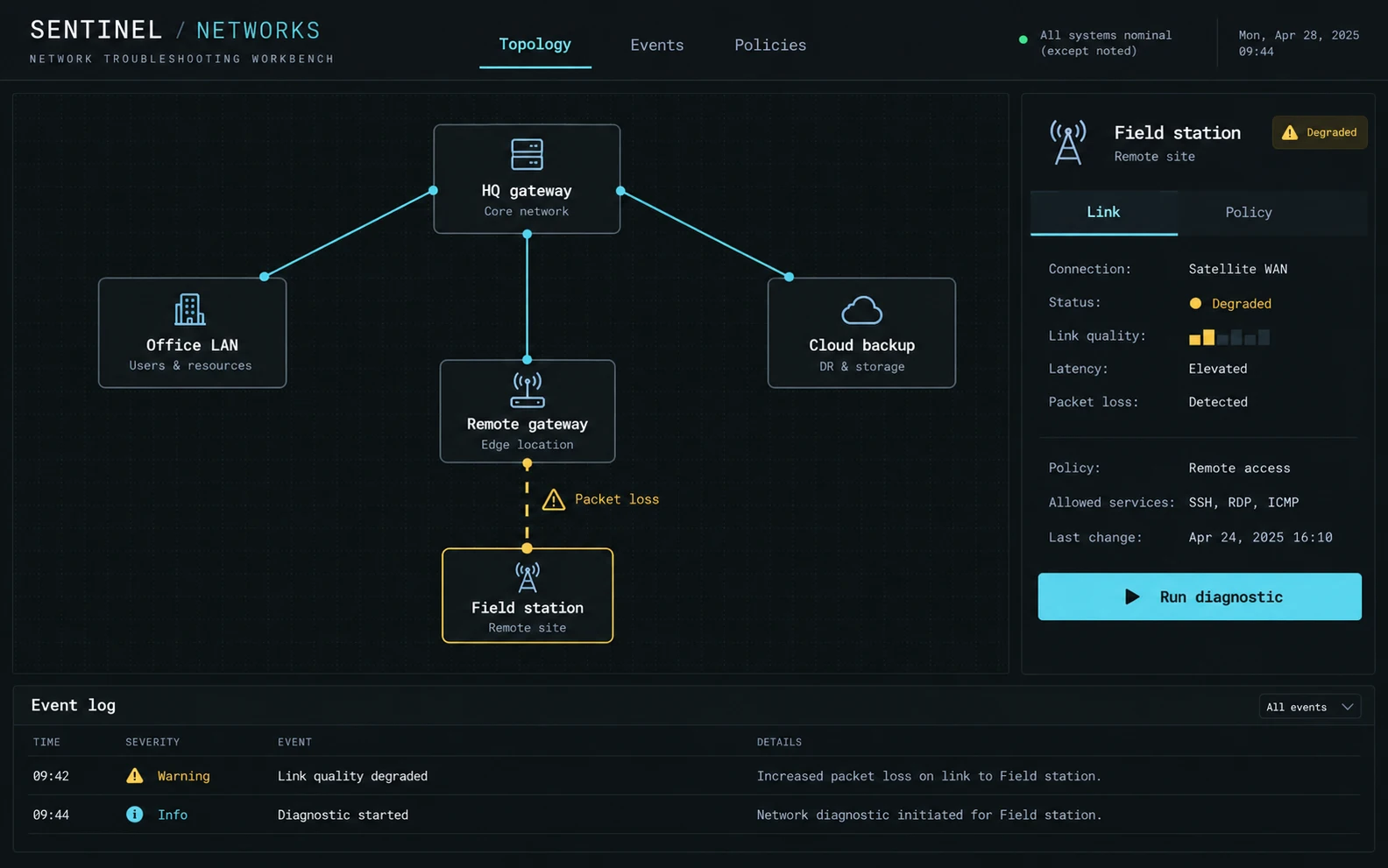This screenshot has height=868, width=1388.
Task: Select the Office LAN node label
Action: click(x=192, y=345)
